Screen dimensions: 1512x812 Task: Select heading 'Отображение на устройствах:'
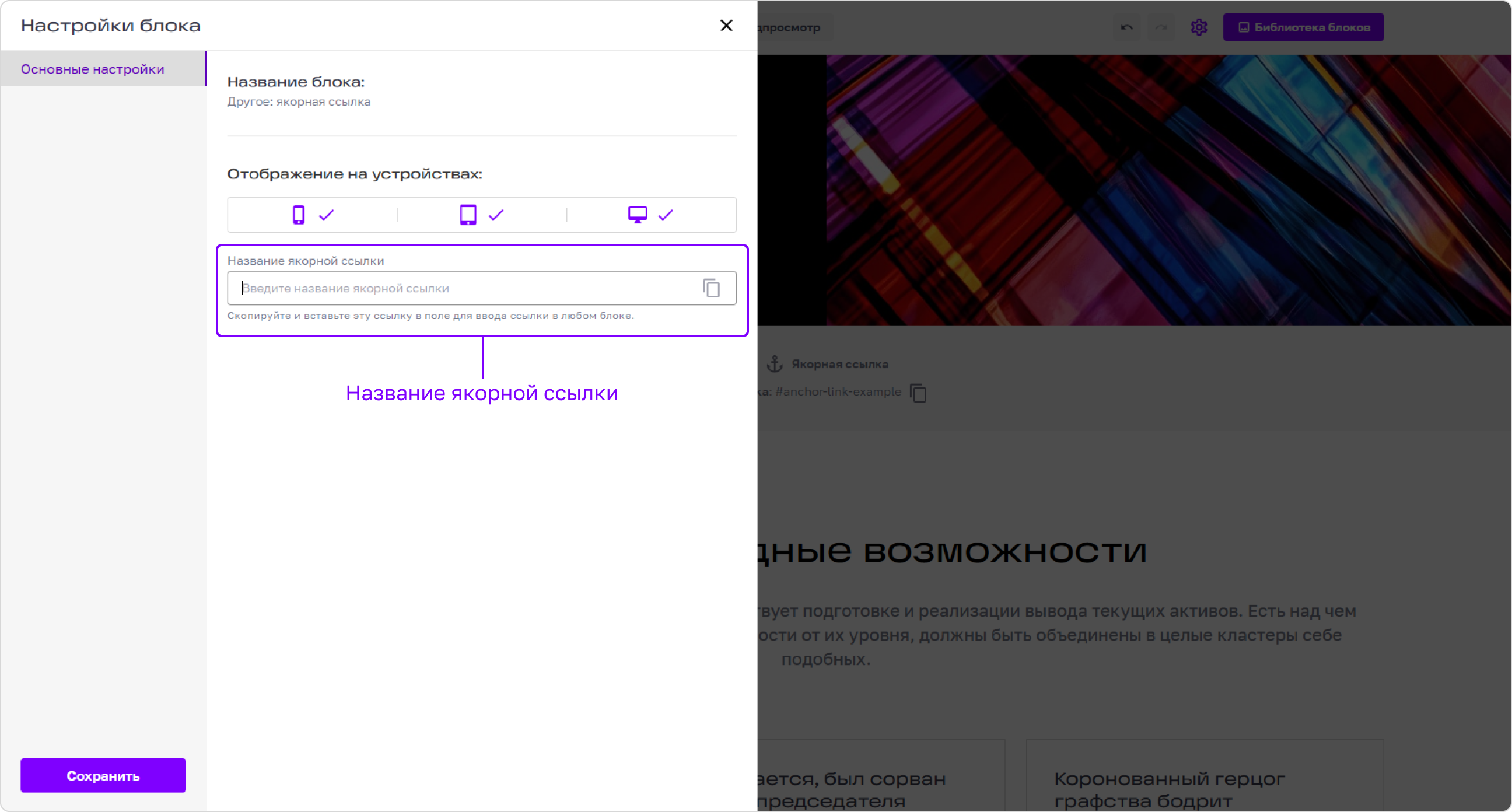pyautogui.click(x=355, y=174)
